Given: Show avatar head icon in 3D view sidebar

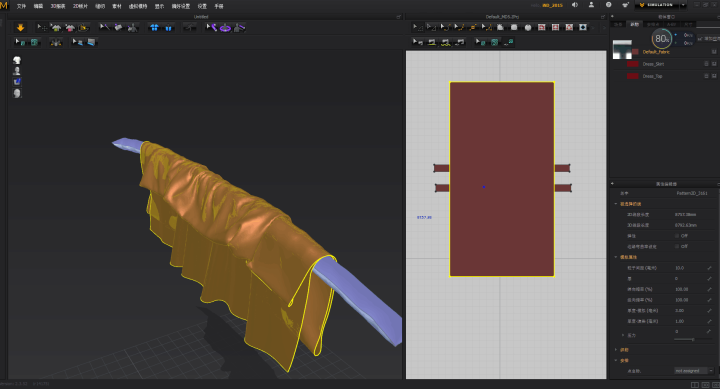Looking at the screenshot, I should coord(17,60).
